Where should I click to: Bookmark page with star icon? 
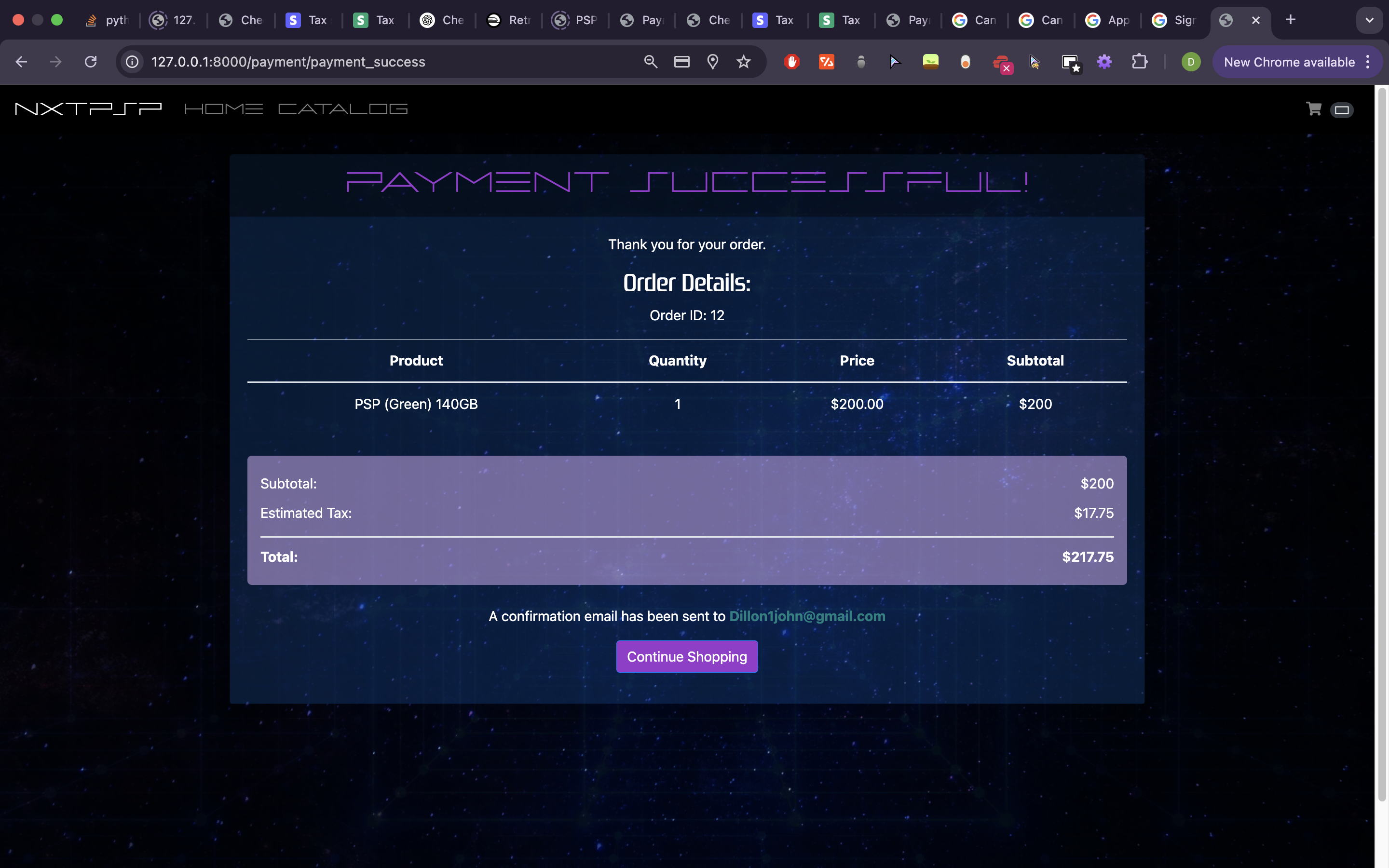(x=743, y=62)
